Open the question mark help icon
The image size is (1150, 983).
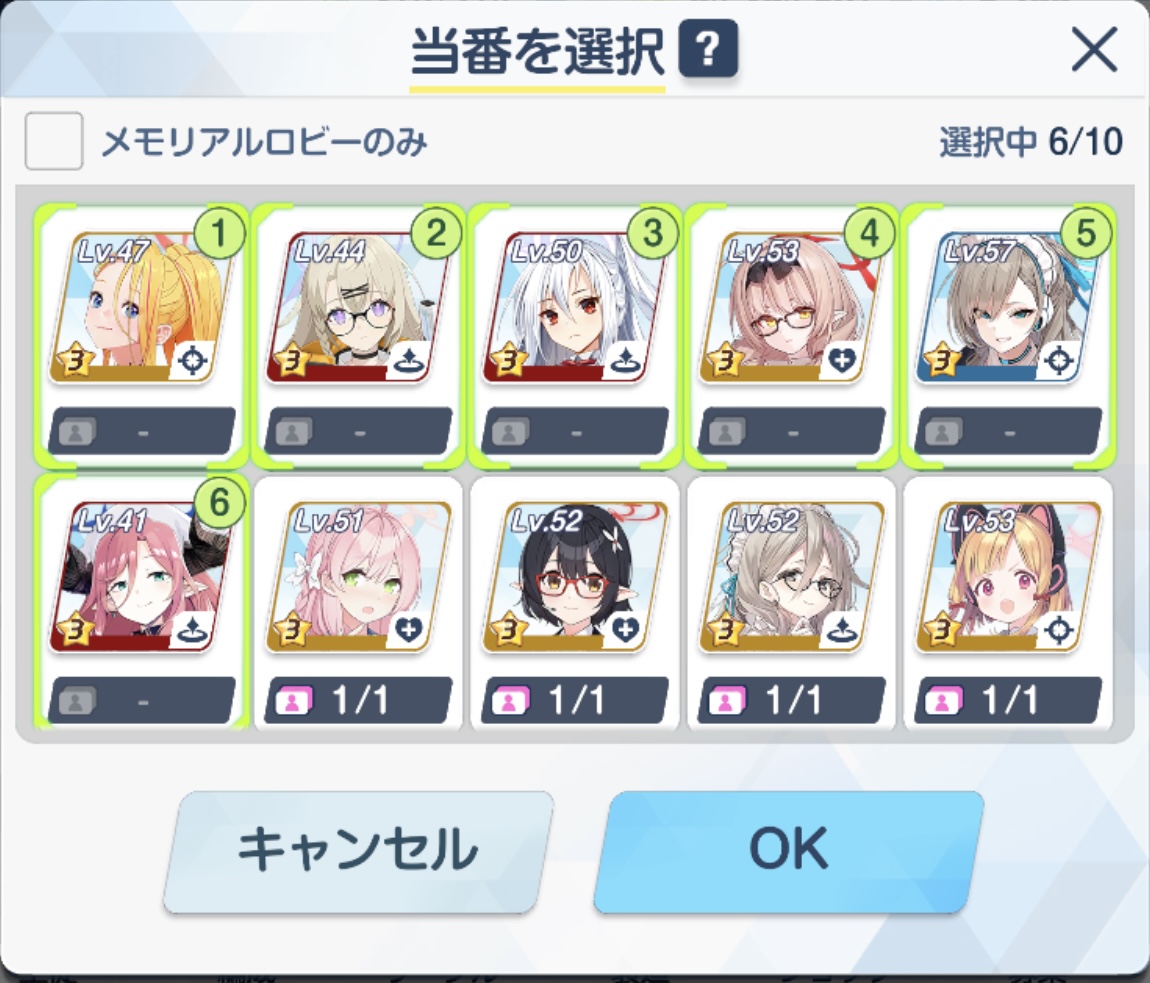(x=708, y=49)
